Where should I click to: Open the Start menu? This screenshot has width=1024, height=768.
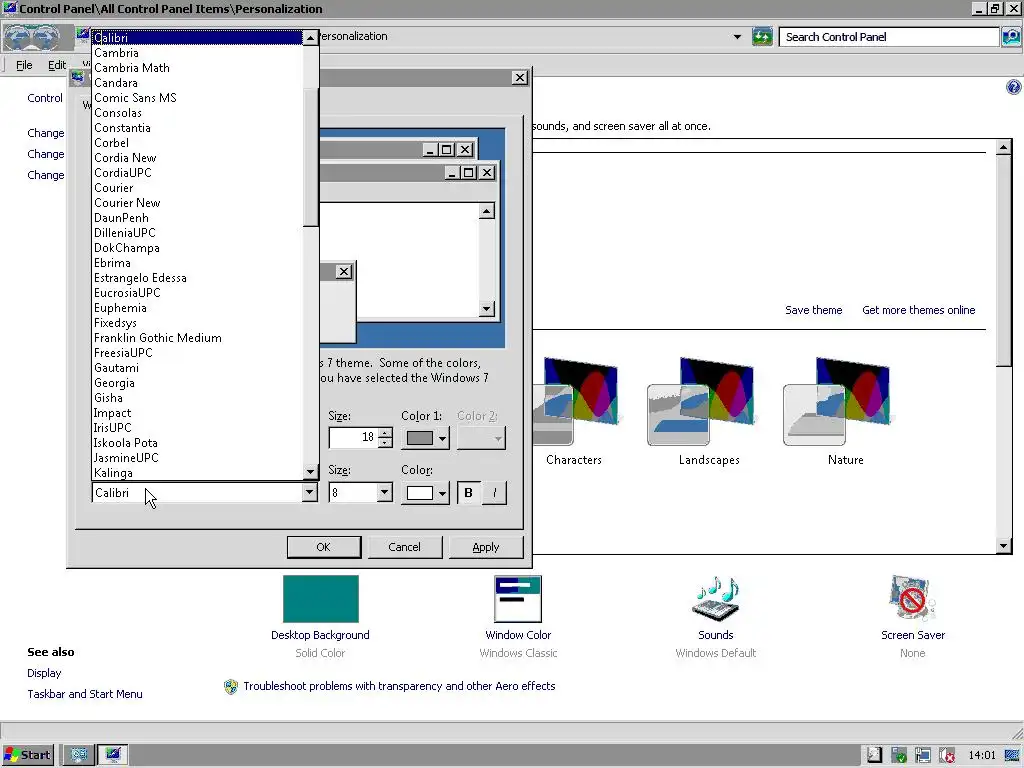click(x=27, y=755)
